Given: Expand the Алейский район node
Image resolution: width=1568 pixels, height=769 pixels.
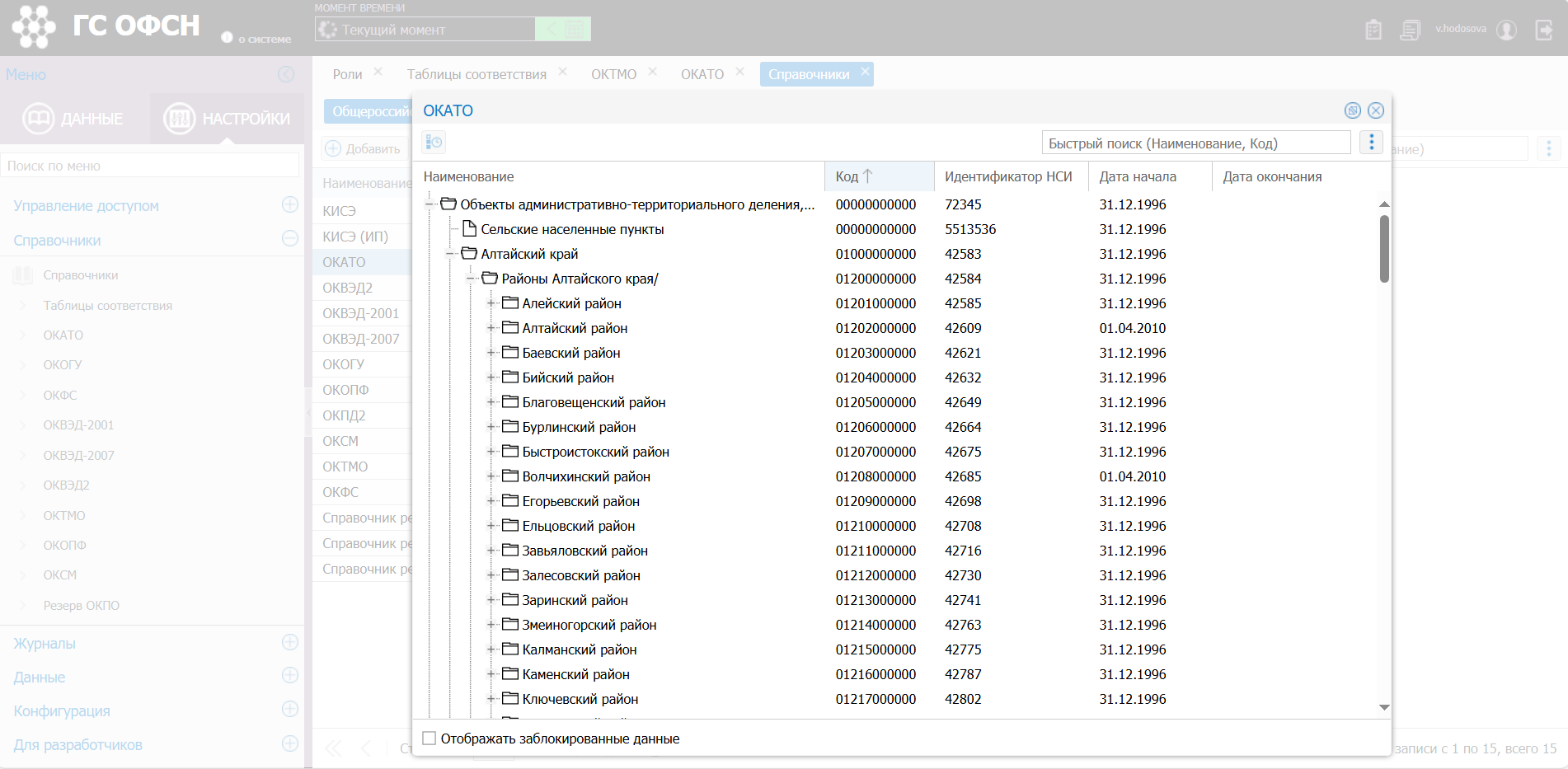Looking at the screenshot, I should (491, 303).
